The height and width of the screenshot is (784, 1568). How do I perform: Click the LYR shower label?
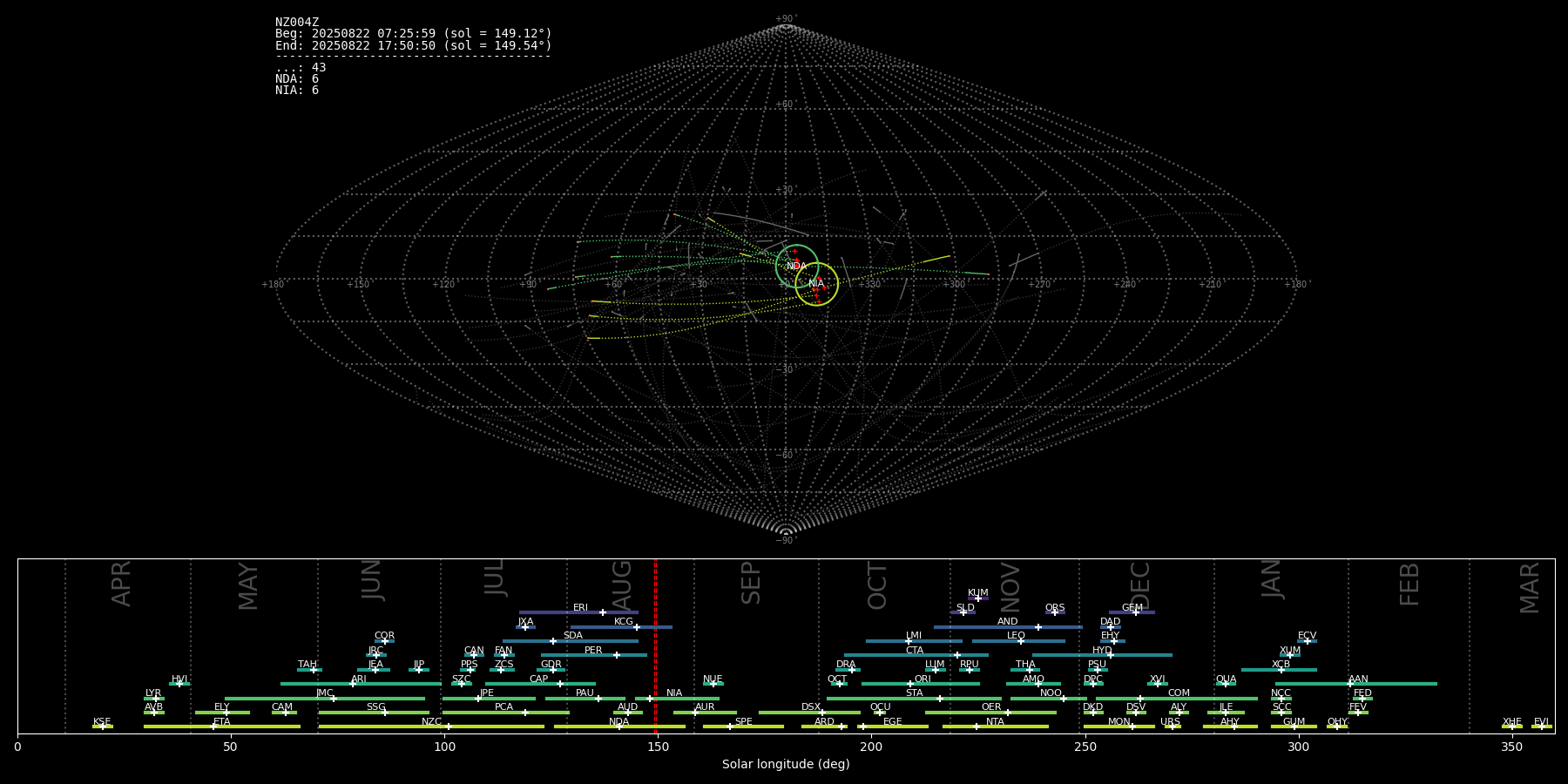(x=153, y=693)
